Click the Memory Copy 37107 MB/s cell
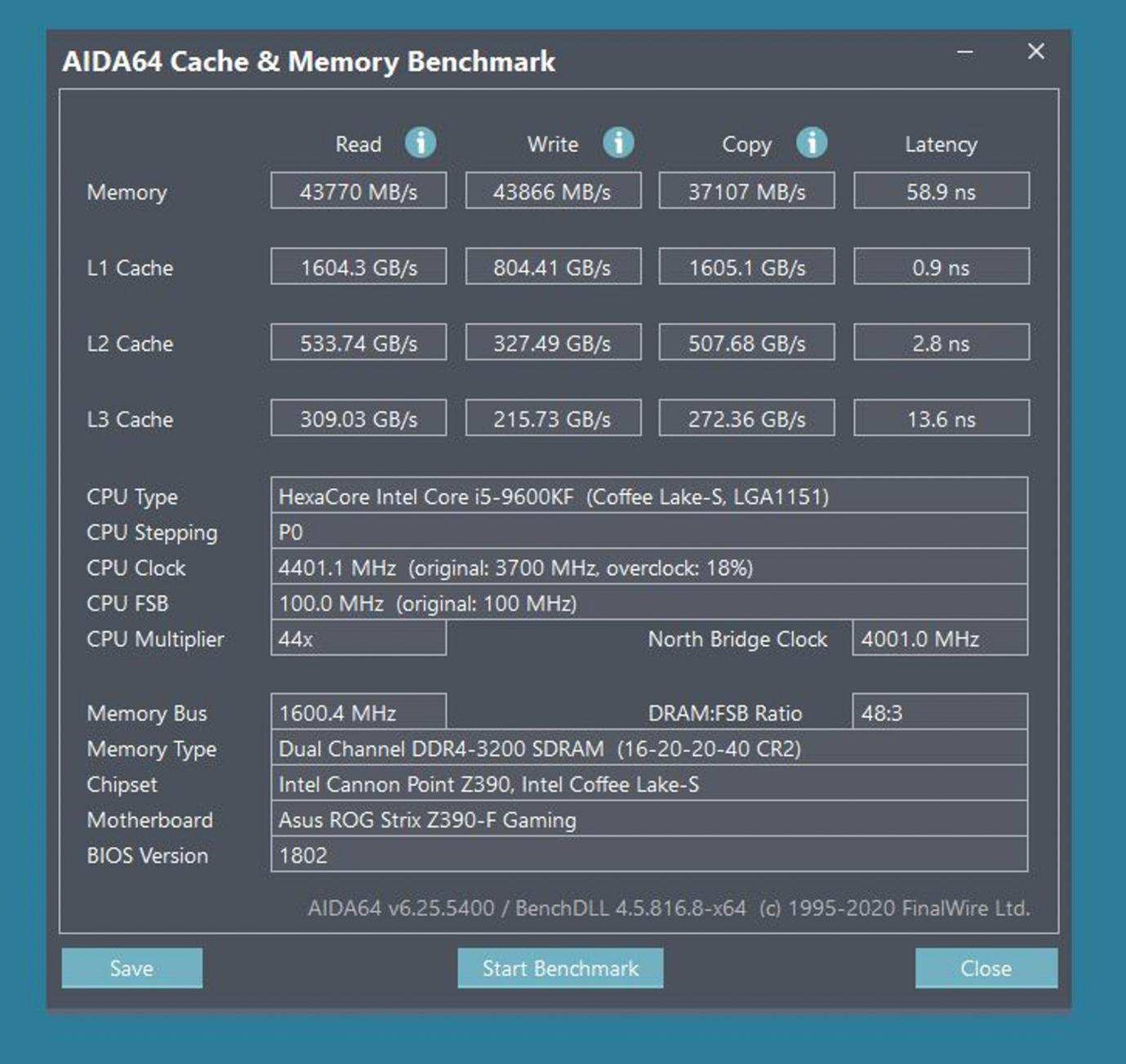Viewport: 1126px width, 1064px height. (x=746, y=191)
